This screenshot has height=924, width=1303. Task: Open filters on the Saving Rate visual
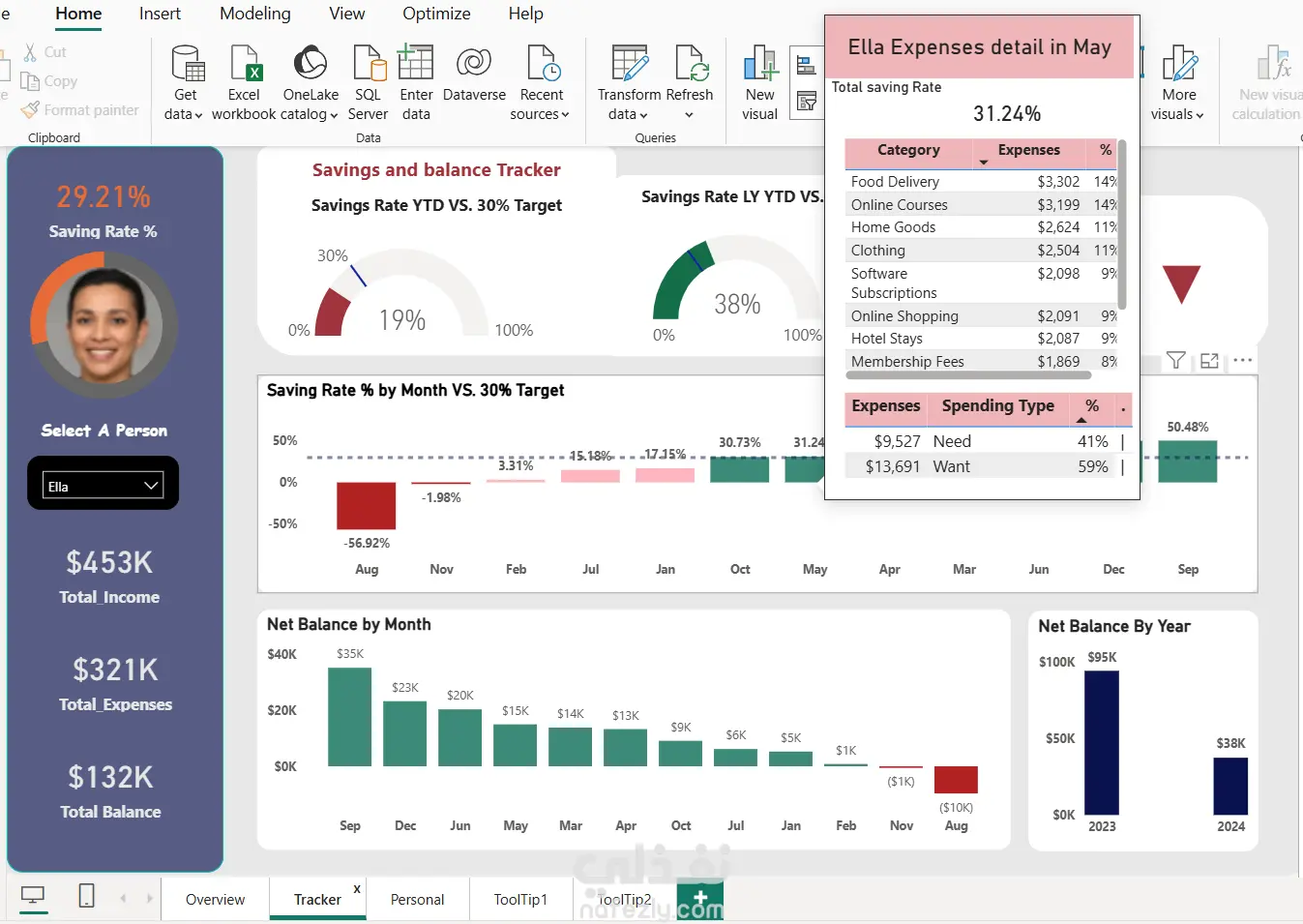[x=1175, y=361]
